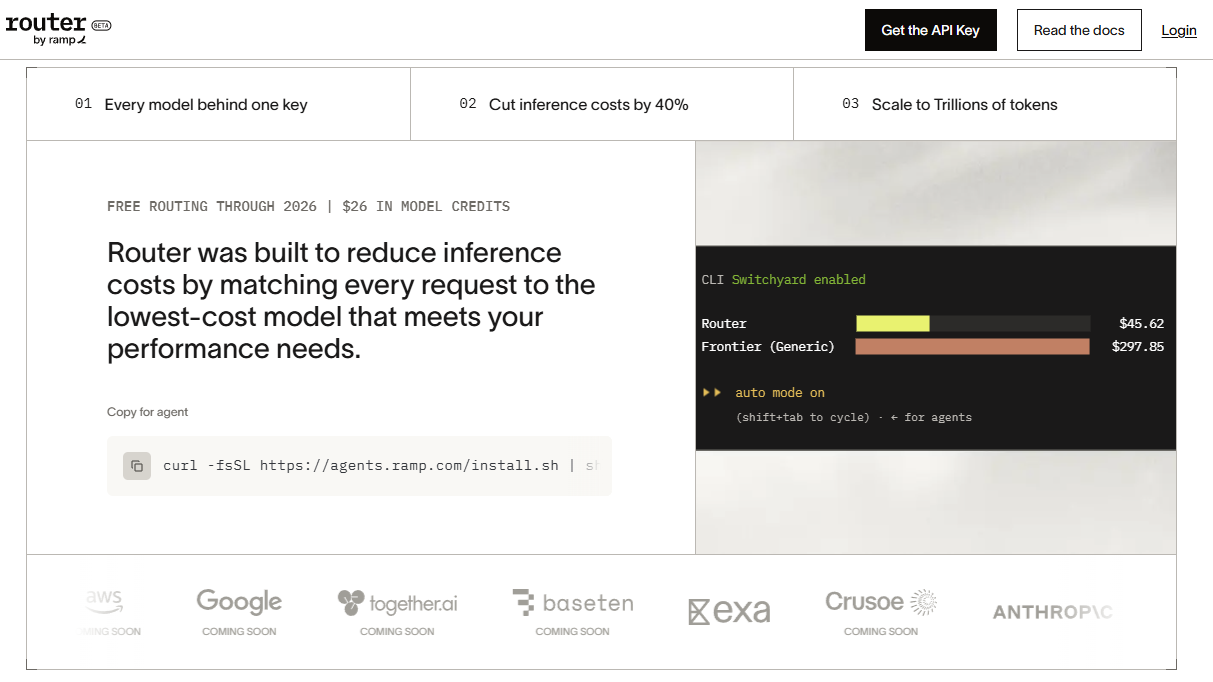Click the baseten logo
Screen dimensions: 1213x682
coord(572,603)
